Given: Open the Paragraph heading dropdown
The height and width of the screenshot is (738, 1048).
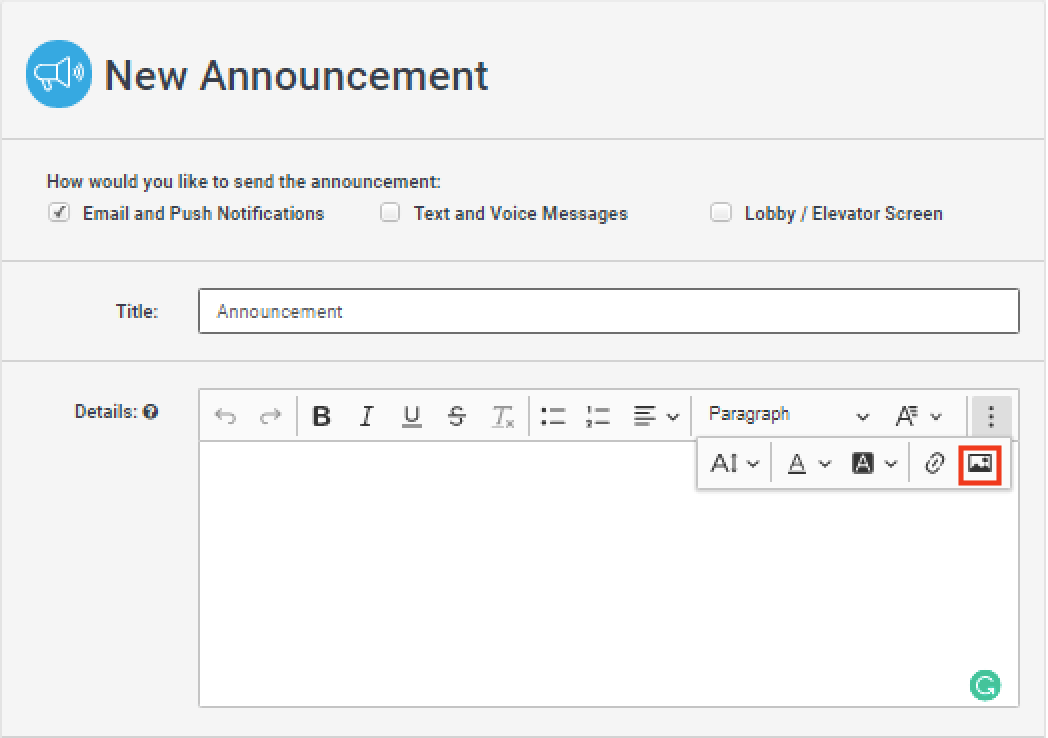Looking at the screenshot, I should (x=788, y=415).
